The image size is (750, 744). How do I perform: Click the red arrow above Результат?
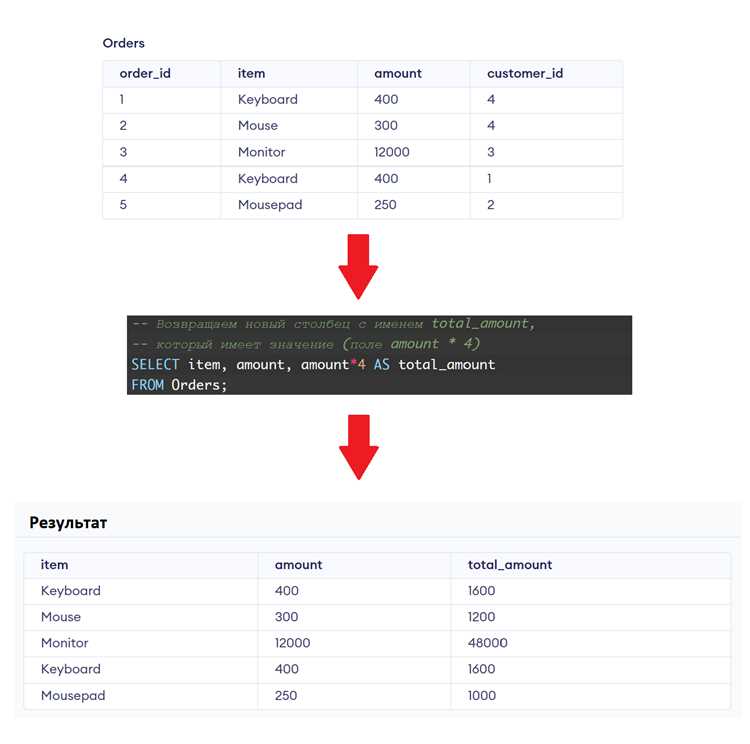tap(358, 447)
